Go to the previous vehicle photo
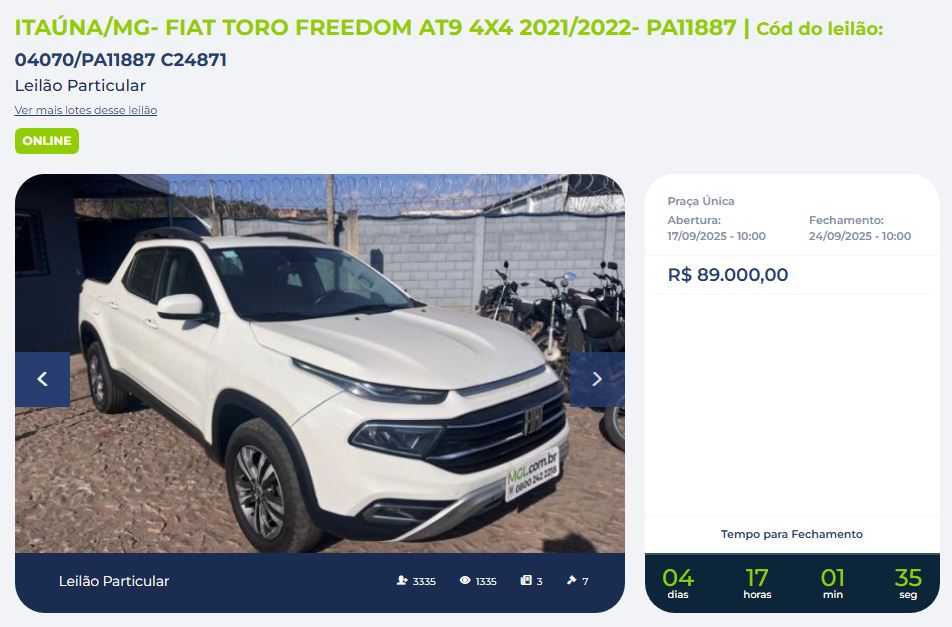The width and height of the screenshot is (952, 627). tap(42, 379)
